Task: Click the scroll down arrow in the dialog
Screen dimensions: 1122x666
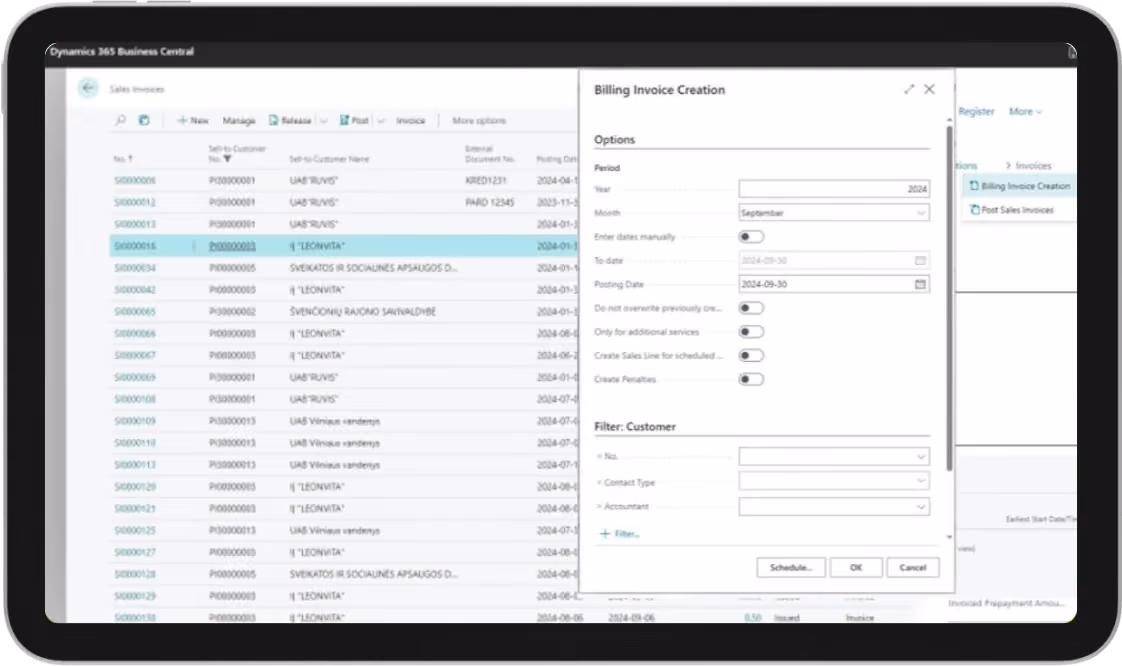Action: click(950, 537)
